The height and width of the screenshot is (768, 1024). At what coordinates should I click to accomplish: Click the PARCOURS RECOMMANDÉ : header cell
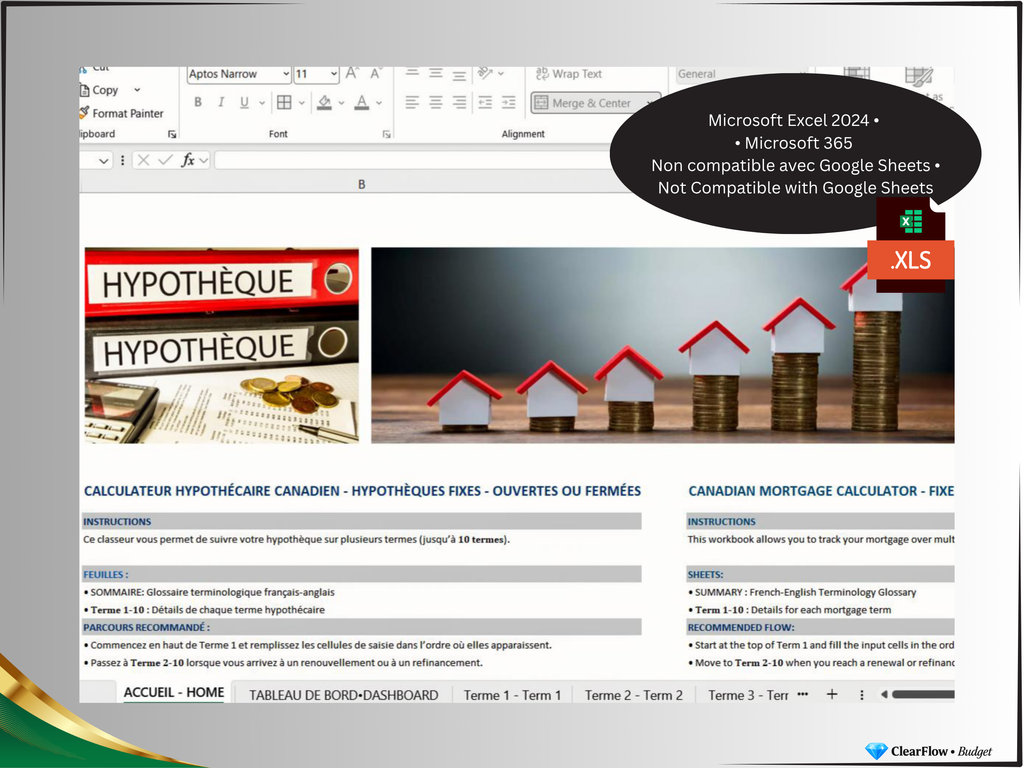click(362, 628)
